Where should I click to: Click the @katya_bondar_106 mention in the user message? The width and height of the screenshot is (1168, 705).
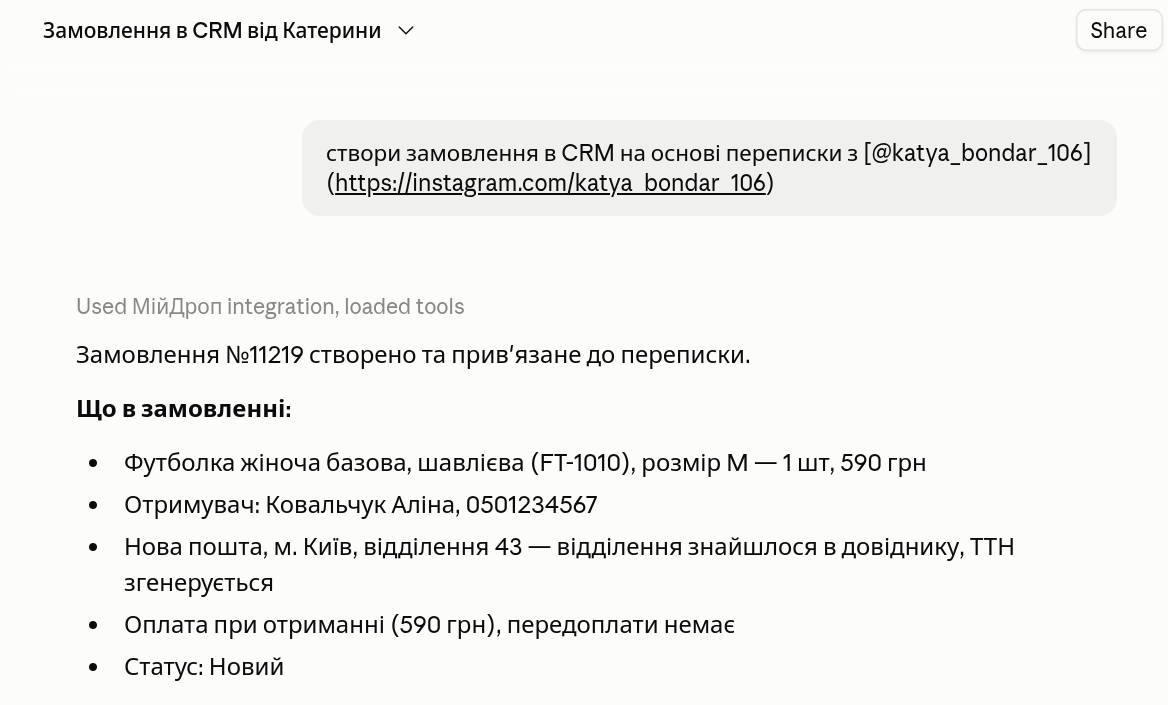point(977,153)
